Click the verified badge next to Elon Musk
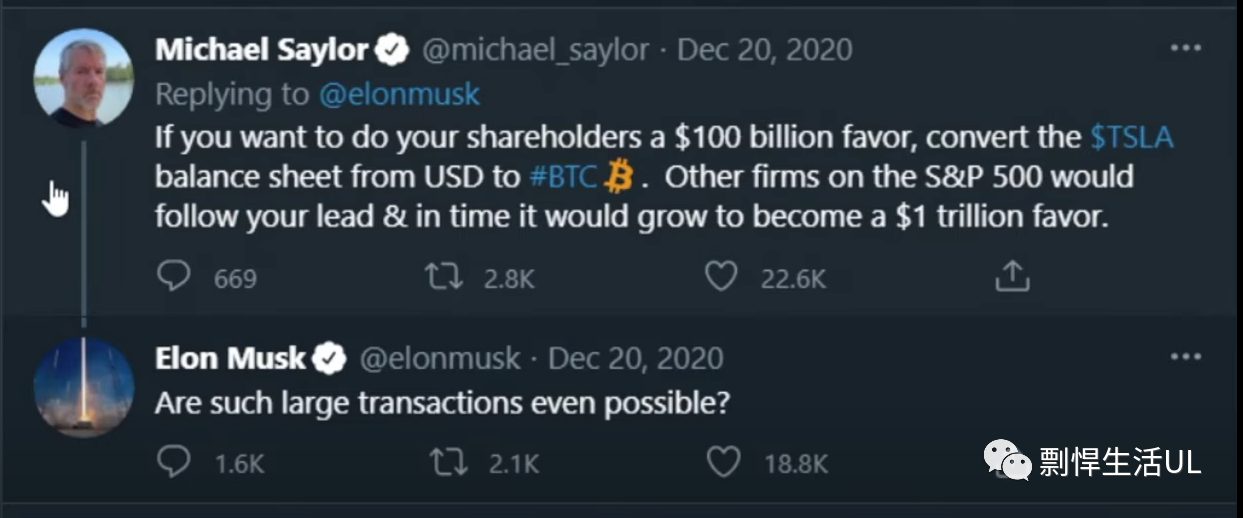The height and width of the screenshot is (518, 1243). [331, 358]
